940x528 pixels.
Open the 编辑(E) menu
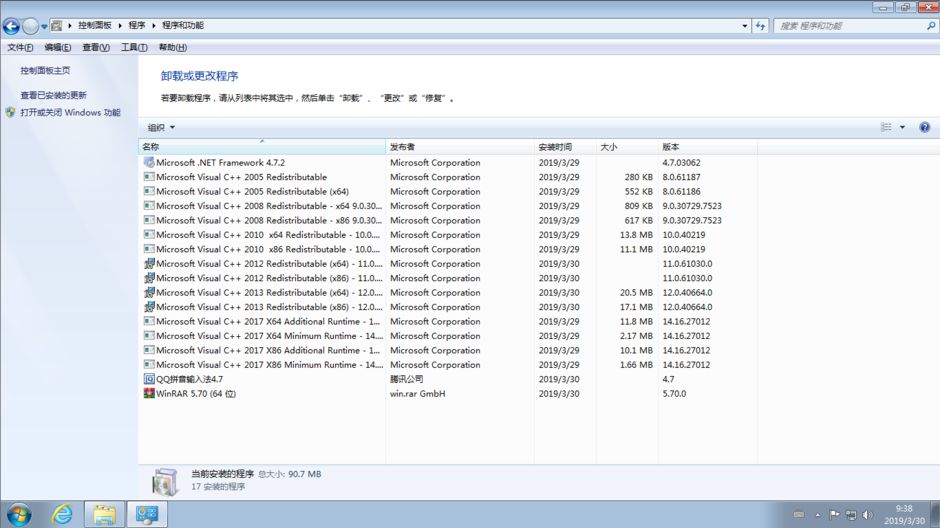(58, 47)
